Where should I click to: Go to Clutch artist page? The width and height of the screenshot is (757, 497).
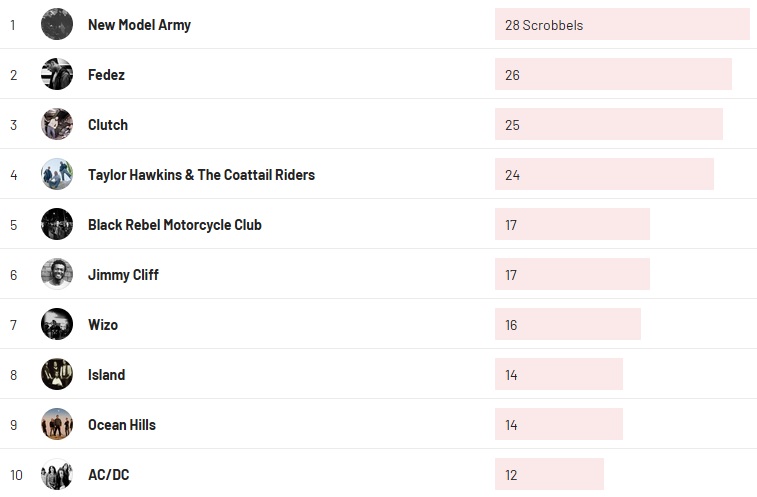coord(108,125)
